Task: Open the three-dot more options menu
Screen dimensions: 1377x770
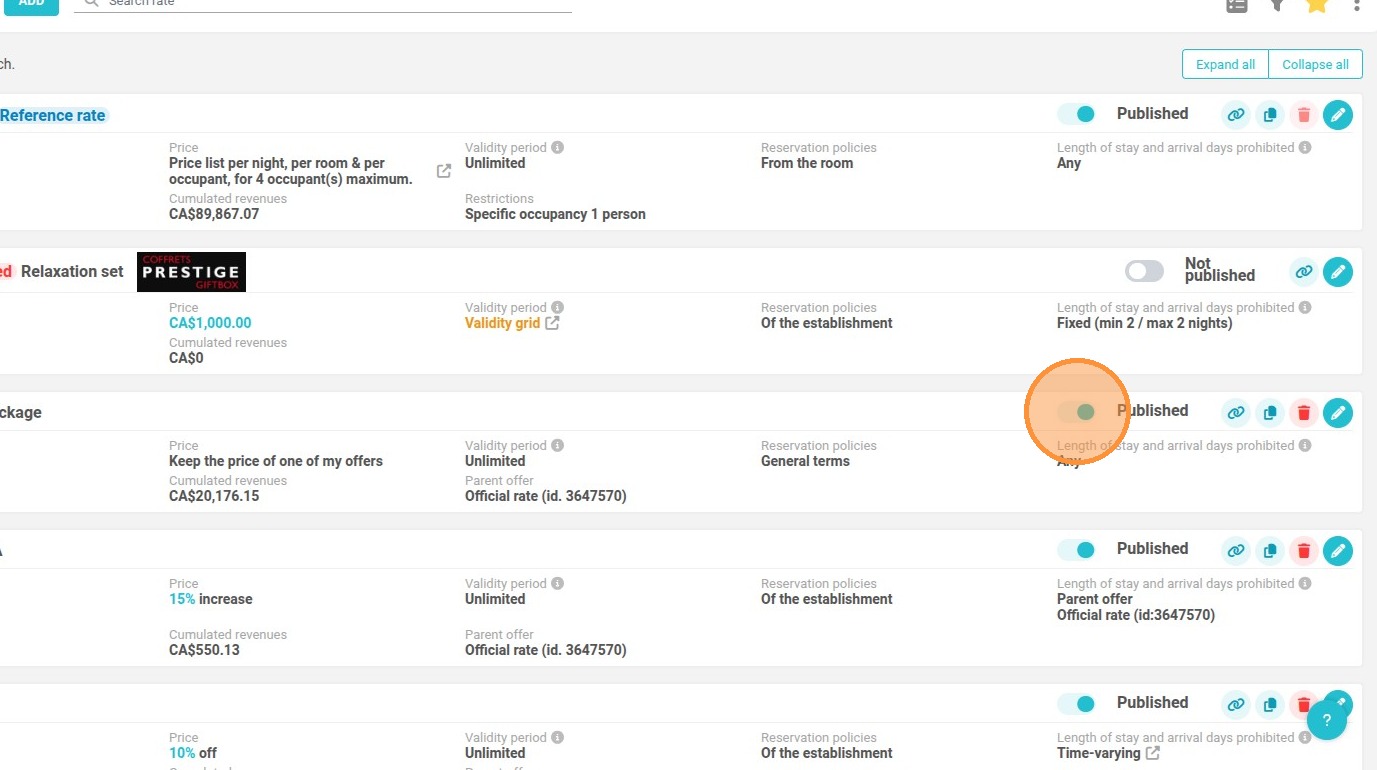Action: pyautogui.click(x=1356, y=4)
